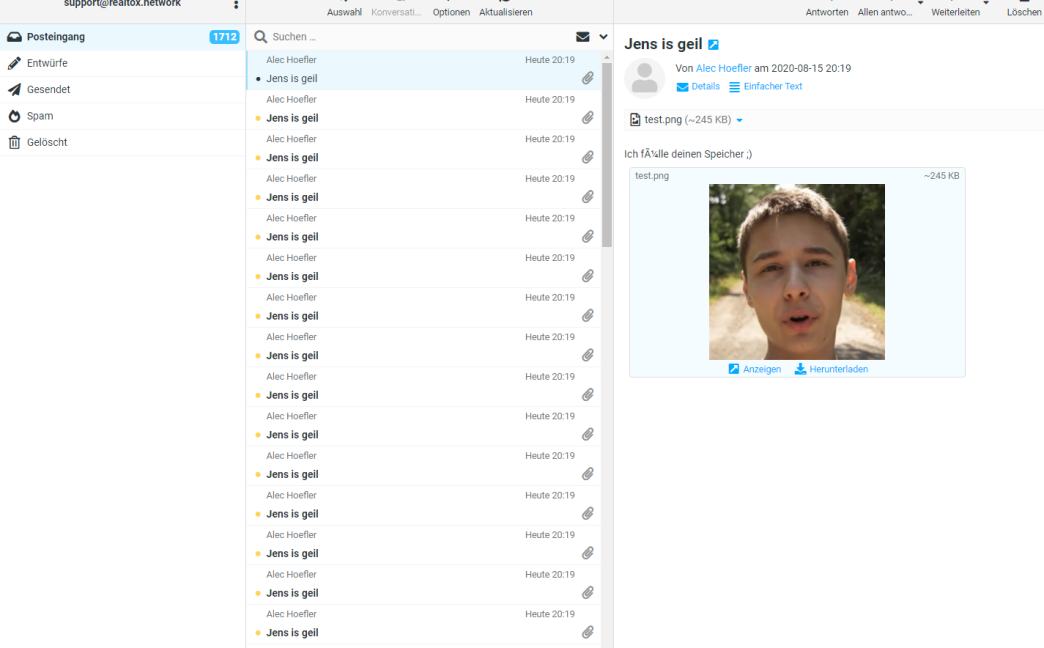The image size is (1044, 648).
Task: Open the account menu via three dots
Action: pos(236,5)
